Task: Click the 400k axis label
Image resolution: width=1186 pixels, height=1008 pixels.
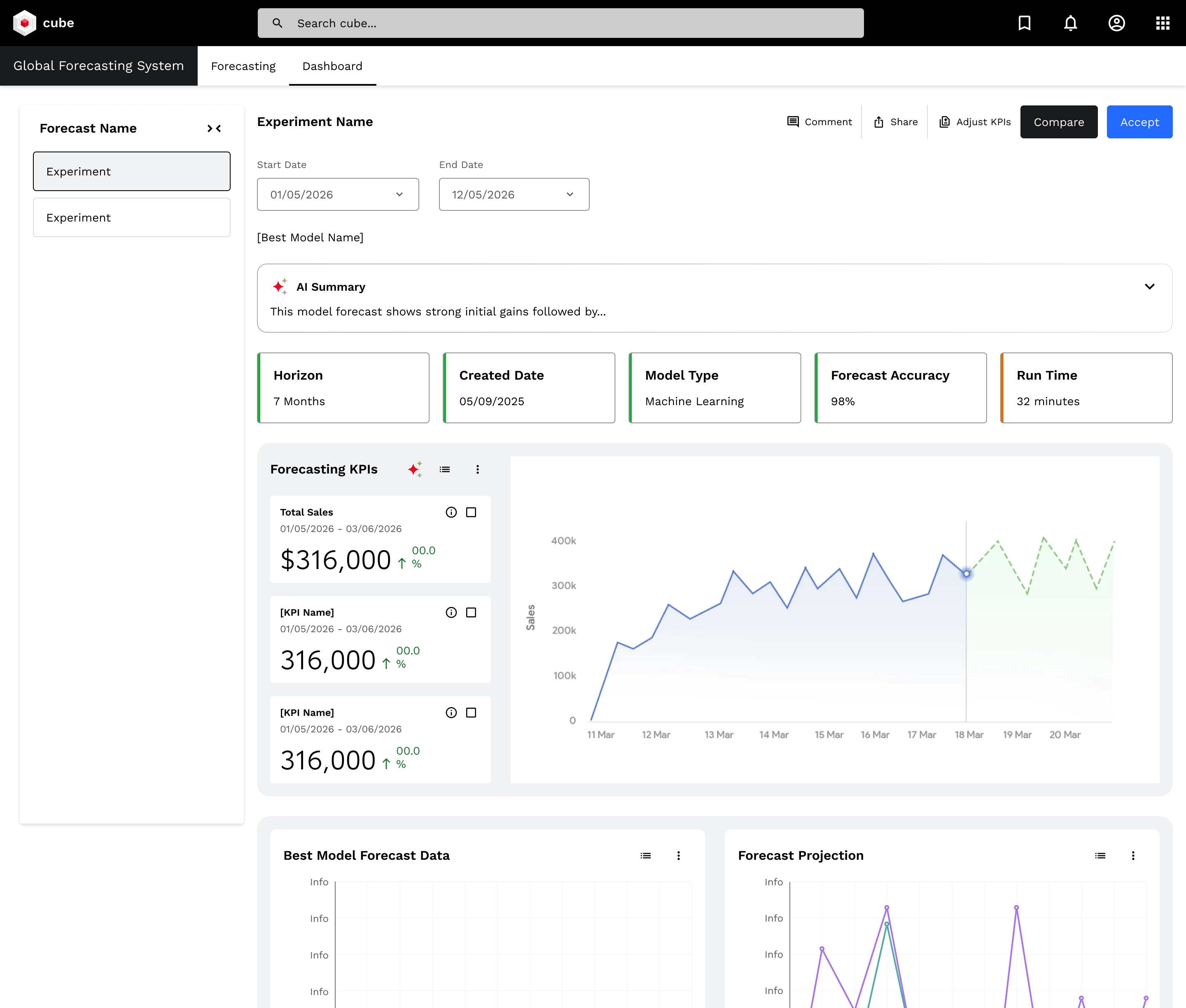Action: coord(564,541)
